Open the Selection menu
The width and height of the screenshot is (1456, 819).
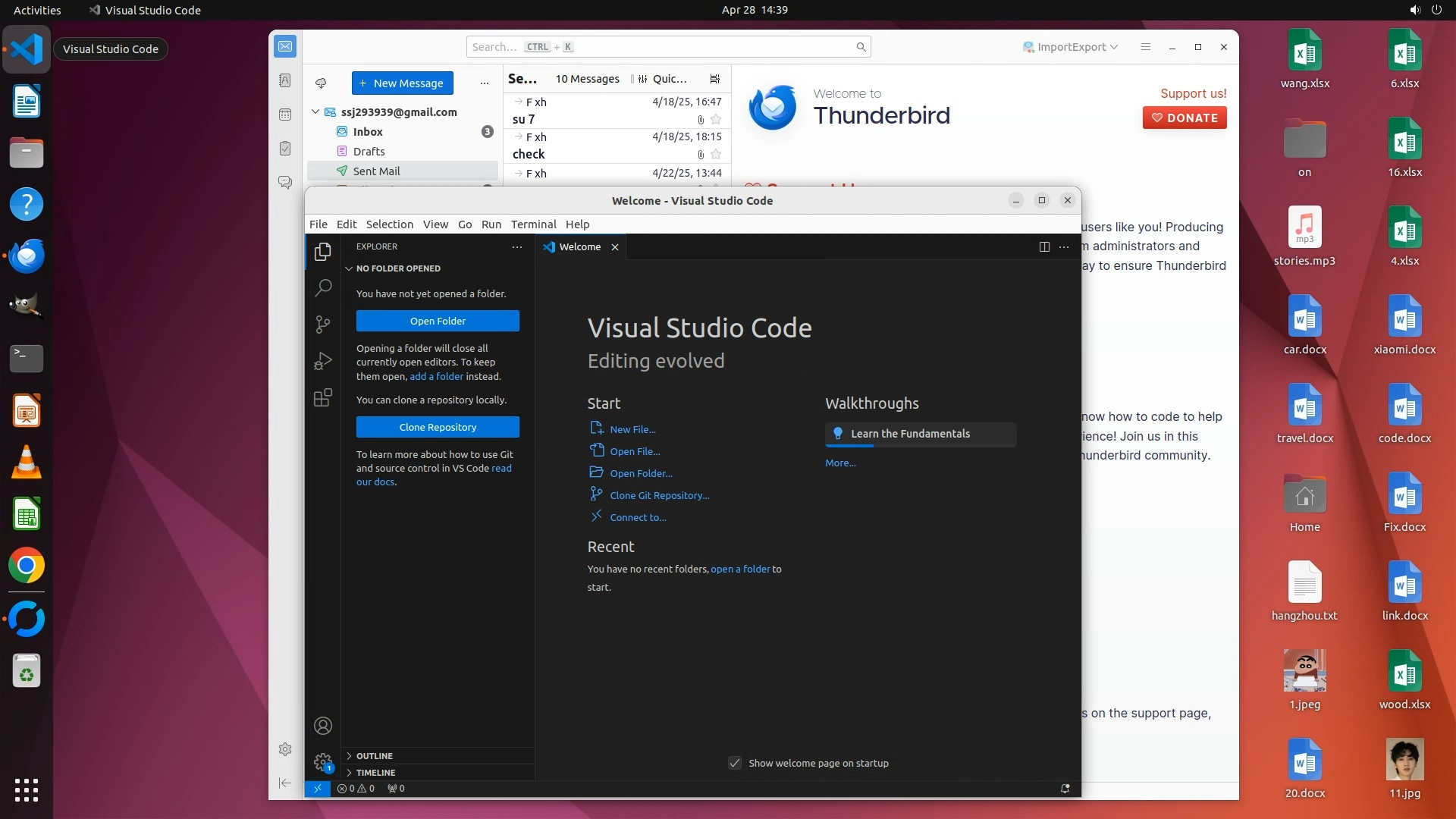[x=389, y=224]
